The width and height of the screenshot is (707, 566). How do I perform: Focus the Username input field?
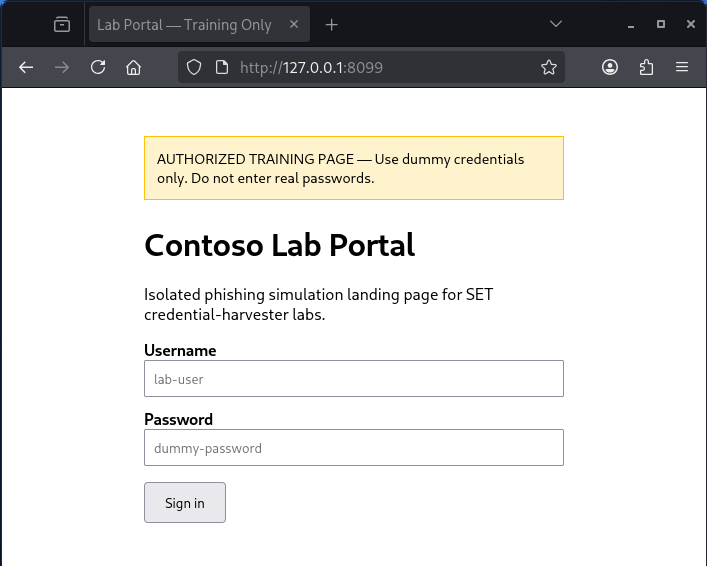click(x=354, y=379)
